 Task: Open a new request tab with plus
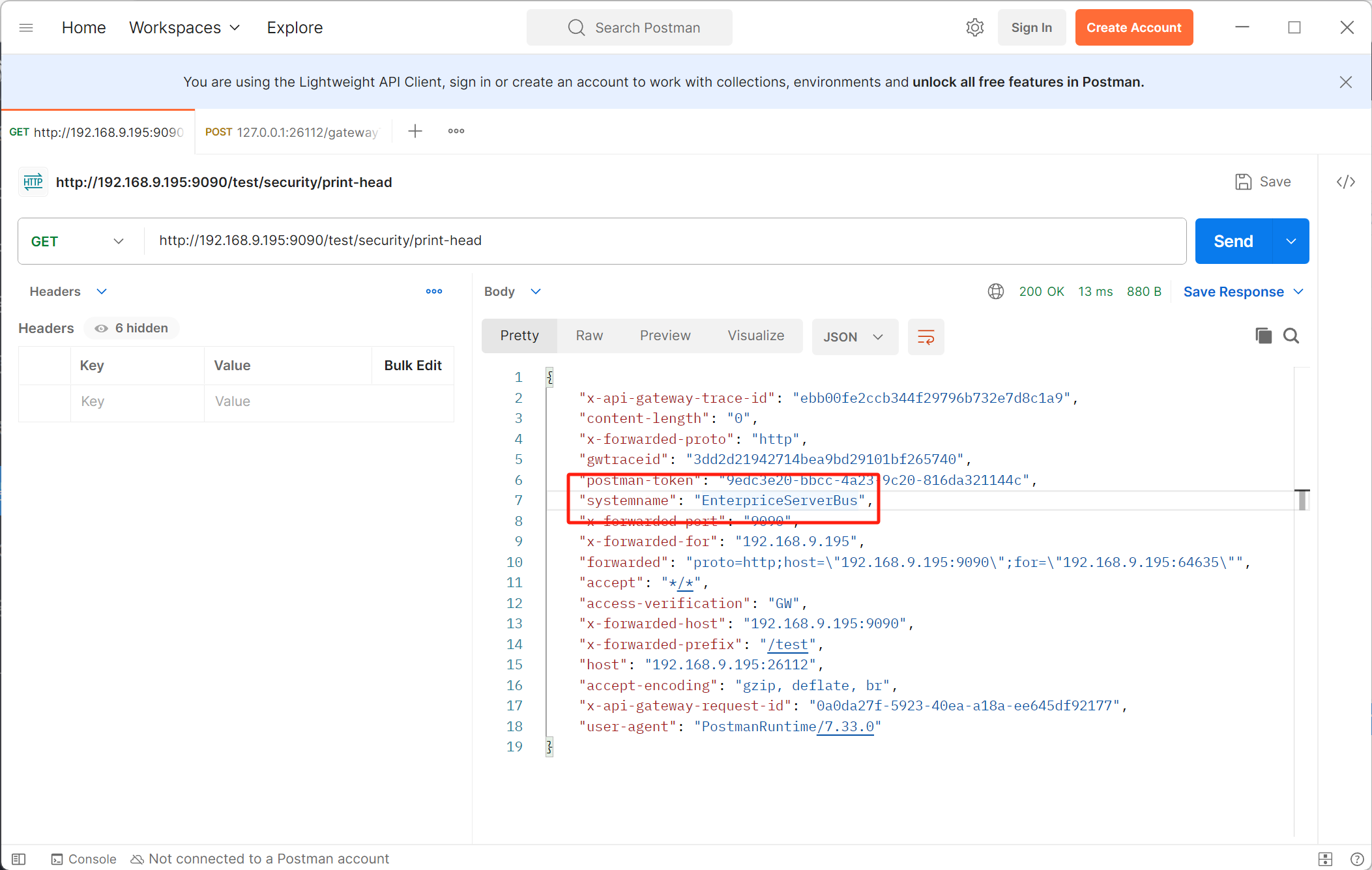pyautogui.click(x=415, y=131)
